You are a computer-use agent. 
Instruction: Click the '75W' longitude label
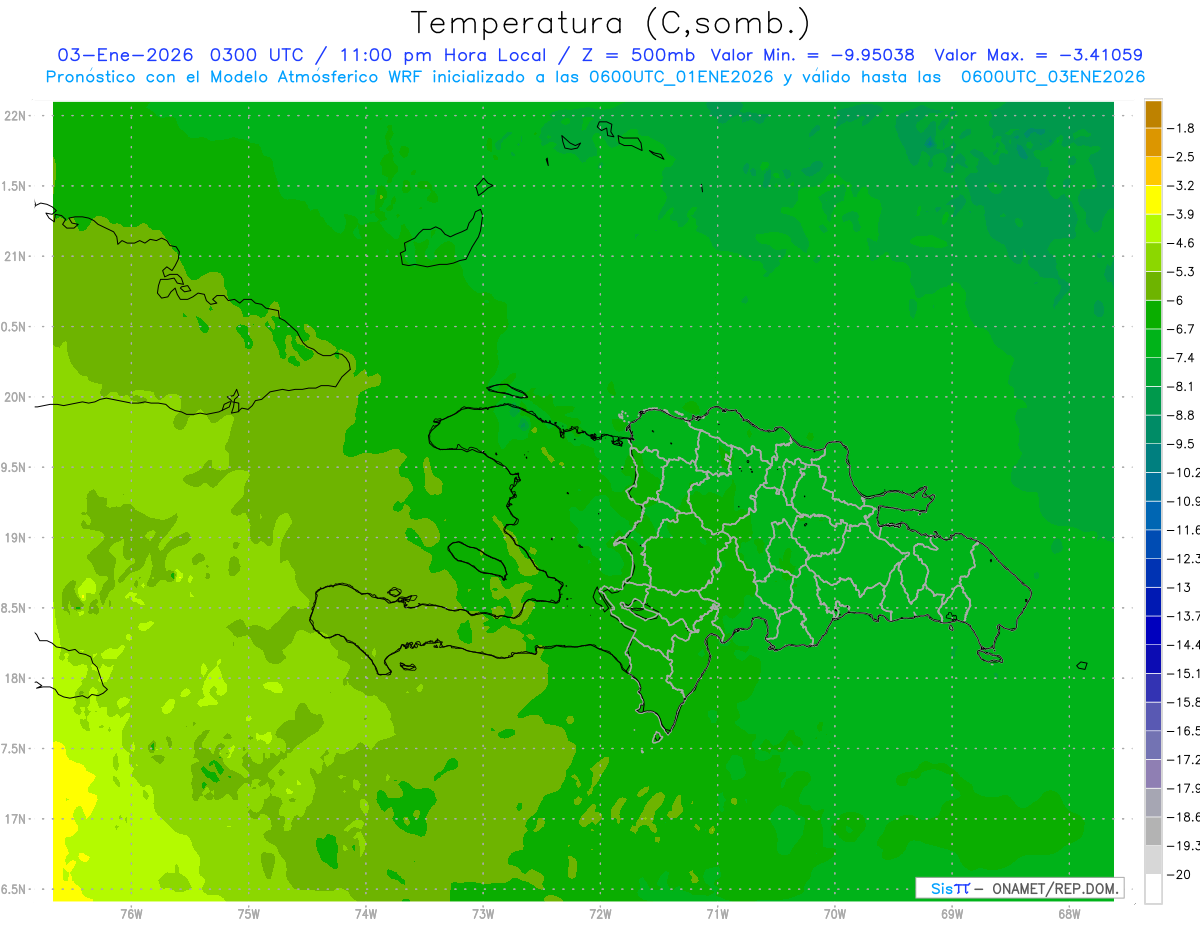tap(249, 913)
